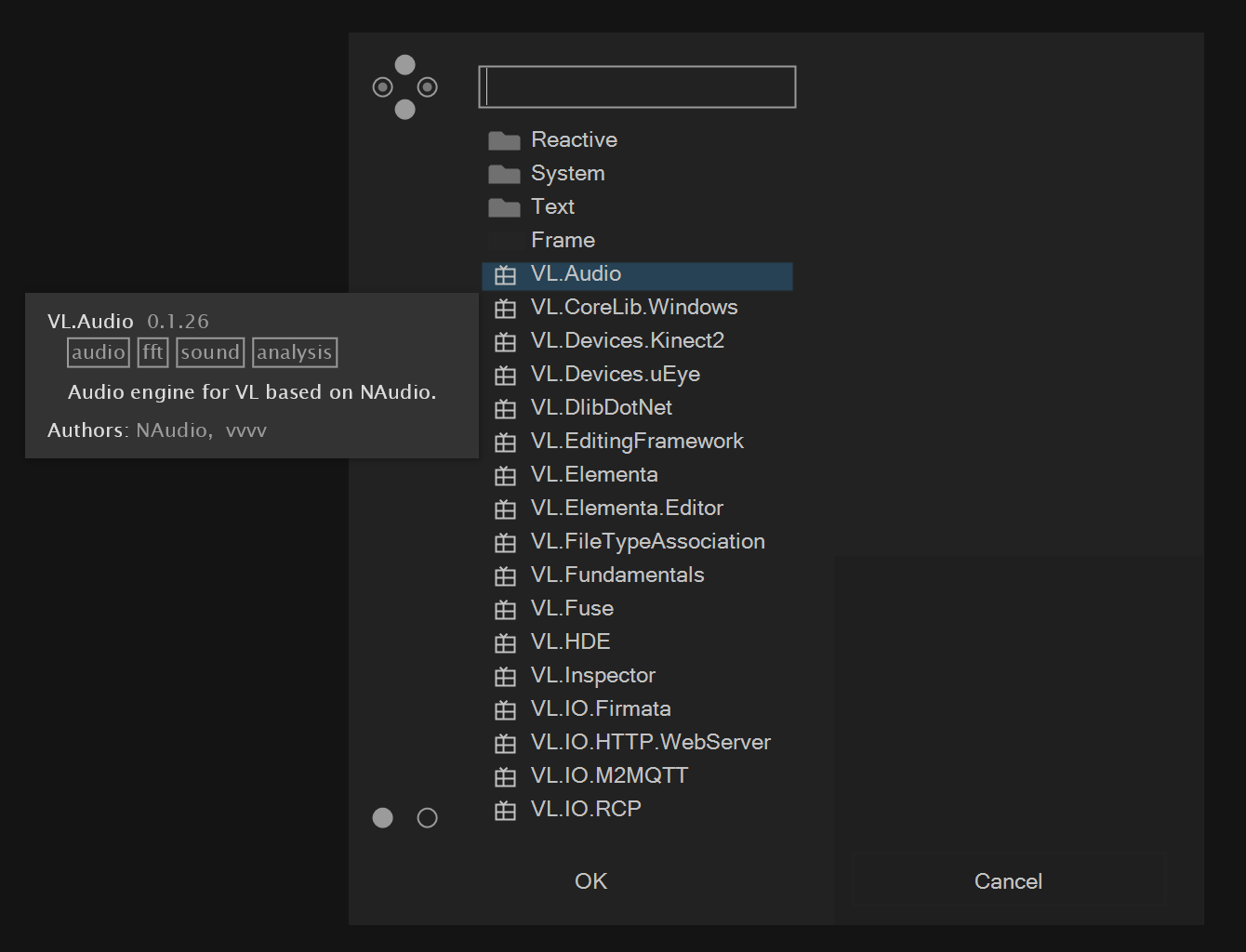Toggle the filled circle at bottom left
Viewport: 1246px width, 952px height.
(x=383, y=818)
